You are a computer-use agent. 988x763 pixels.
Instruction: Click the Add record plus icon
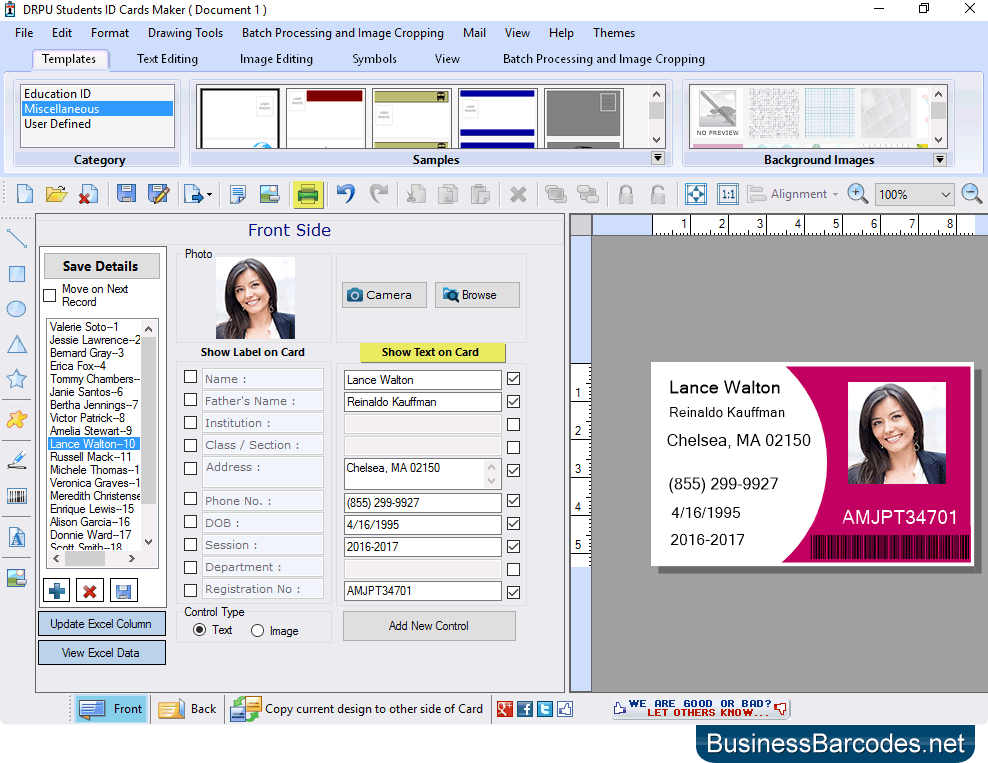[57, 591]
